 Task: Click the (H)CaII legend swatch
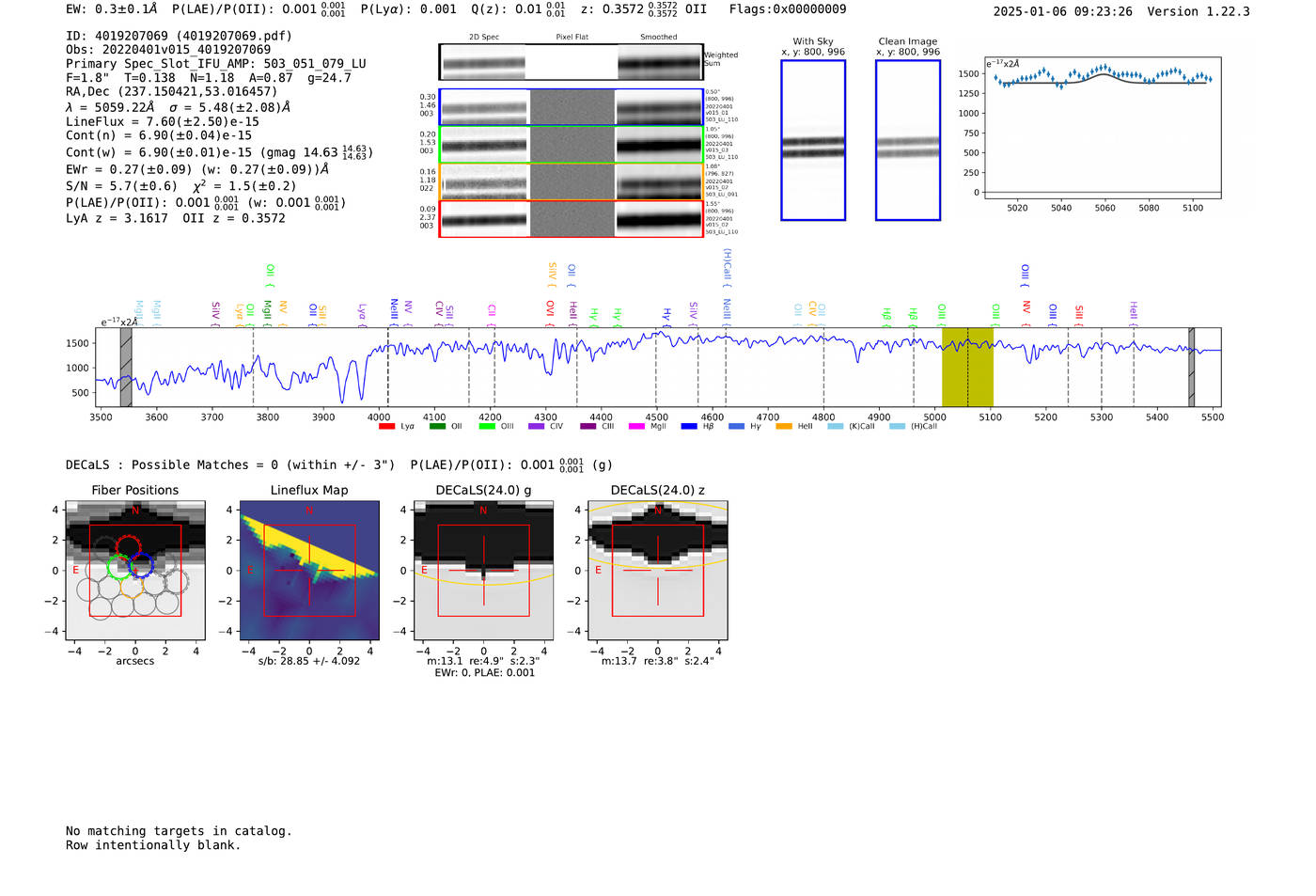click(897, 427)
